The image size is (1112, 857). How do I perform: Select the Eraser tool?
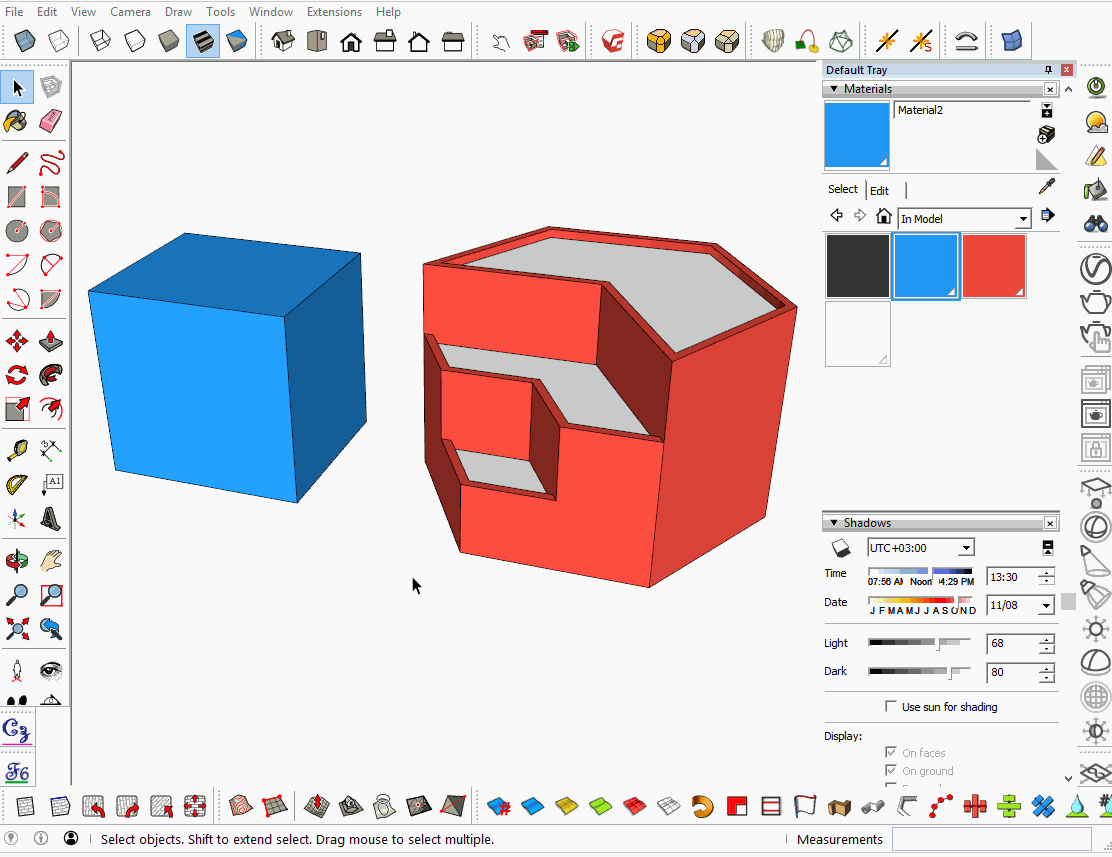(50, 121)
